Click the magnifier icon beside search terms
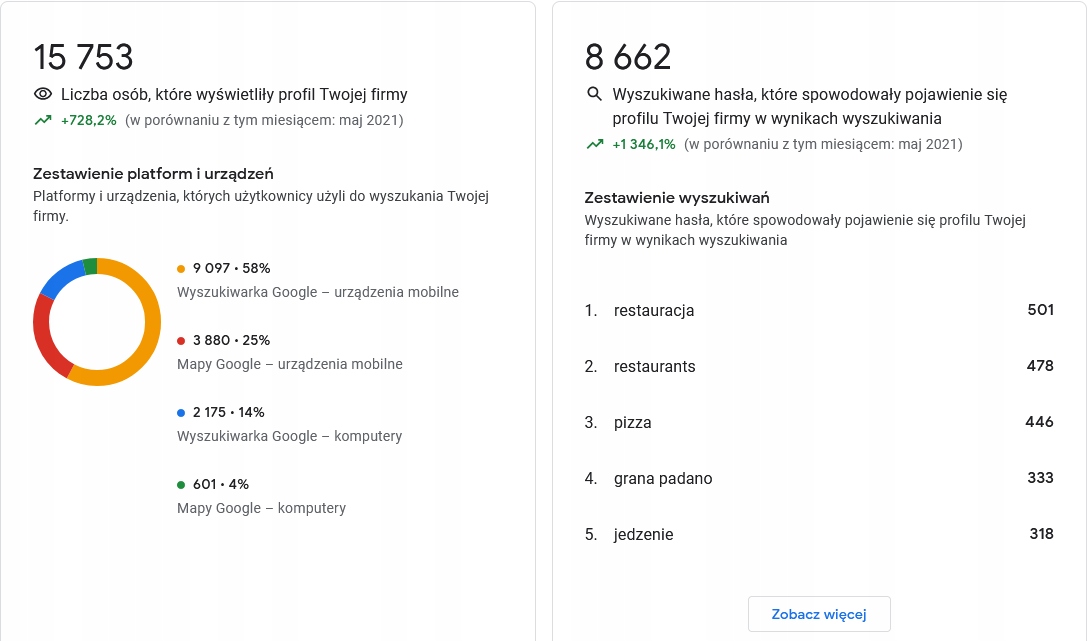The height and width of the screenshot is (641, 1088). 594,95
